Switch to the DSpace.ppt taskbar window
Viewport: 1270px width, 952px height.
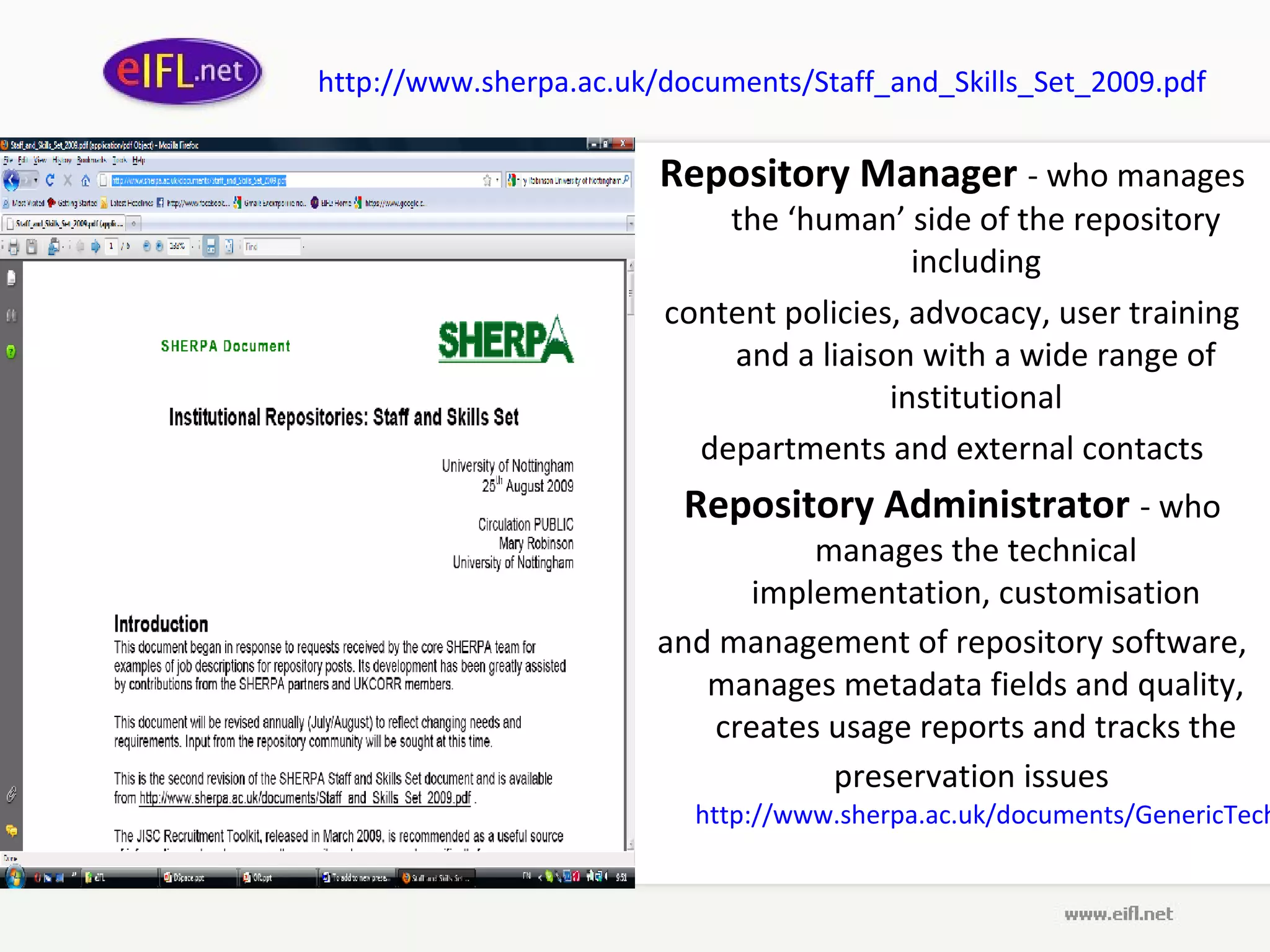coord(198,877)
